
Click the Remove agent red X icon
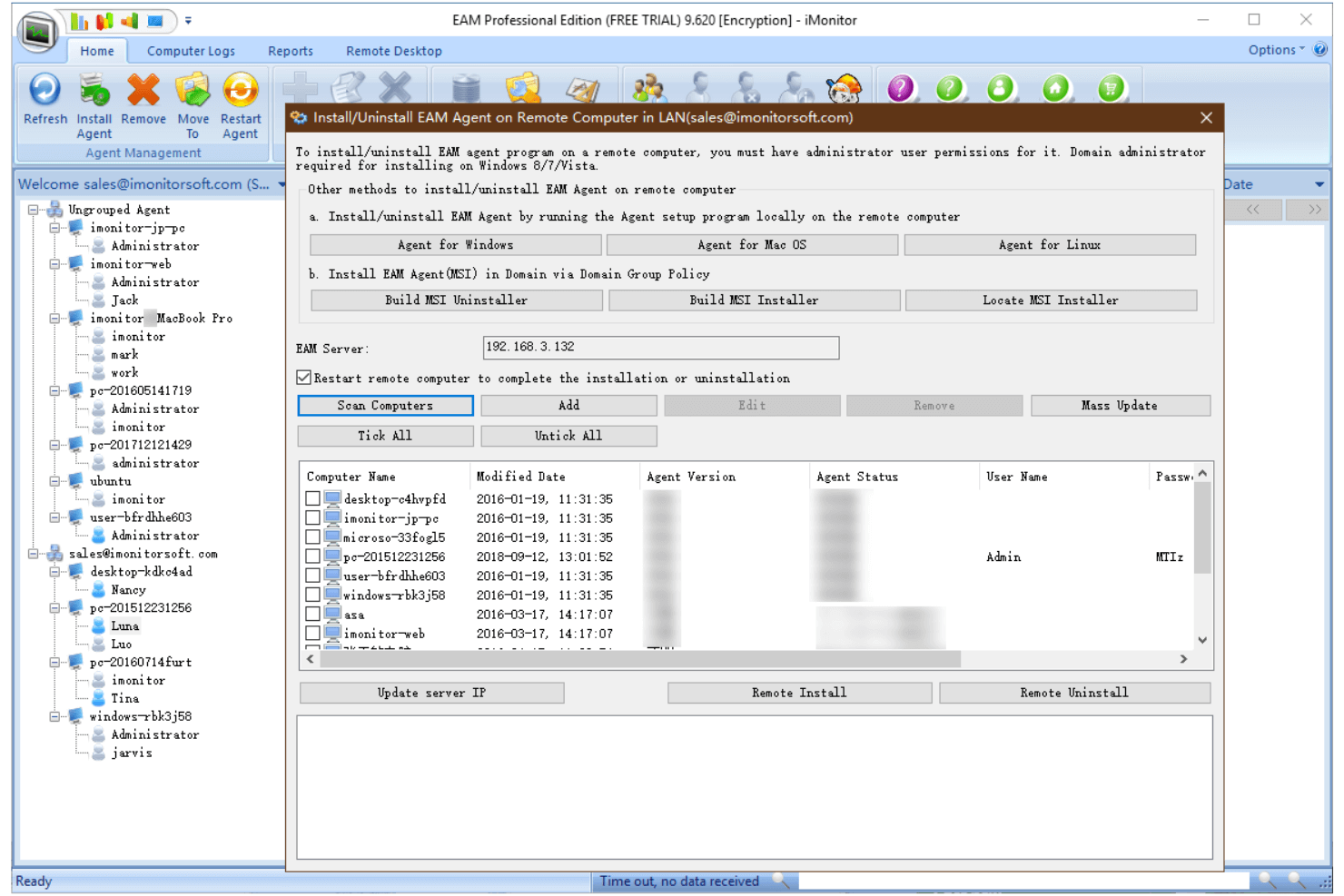pyautogui.click(x=143, y=91)
